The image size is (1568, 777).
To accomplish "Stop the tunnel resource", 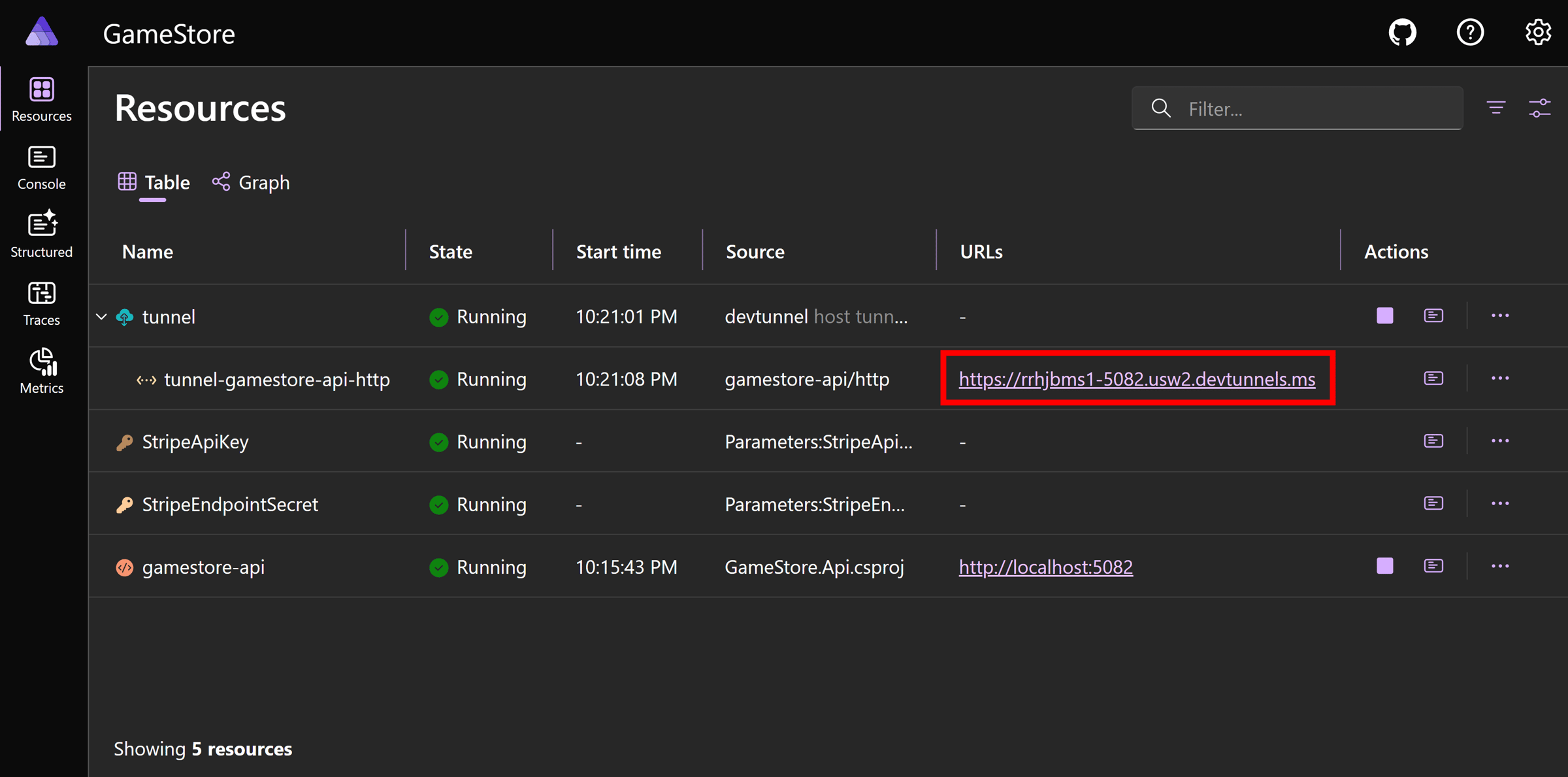I will (x=1384, y=316).
